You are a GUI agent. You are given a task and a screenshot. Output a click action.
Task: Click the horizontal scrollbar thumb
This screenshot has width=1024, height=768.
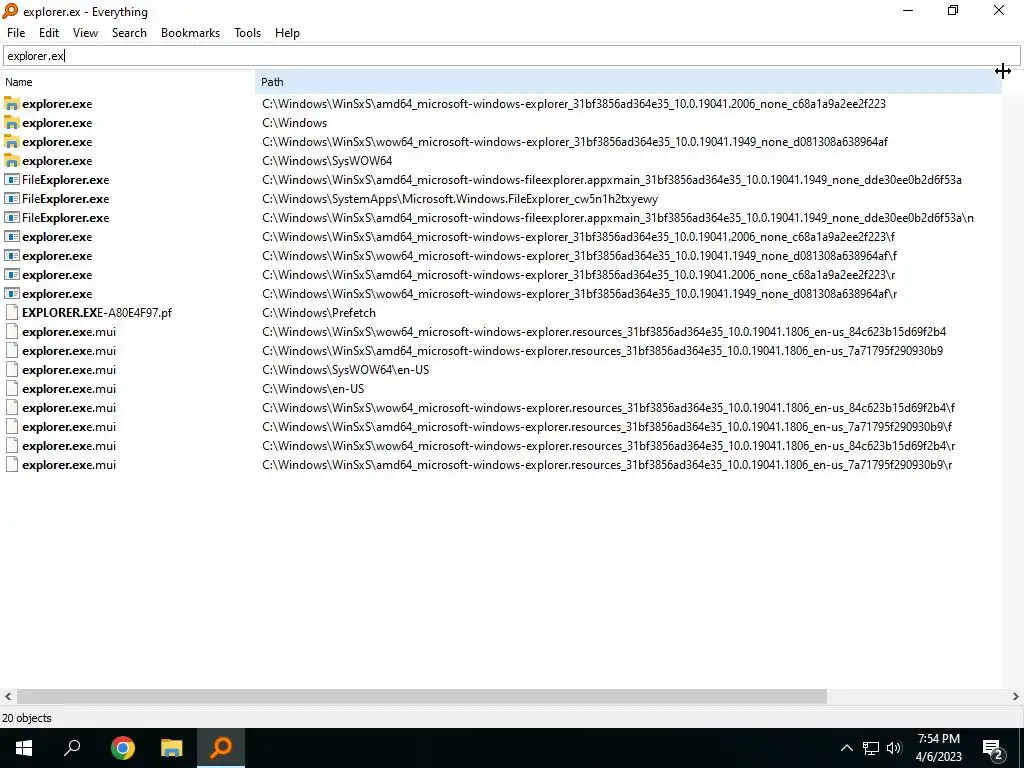point(421,696)
